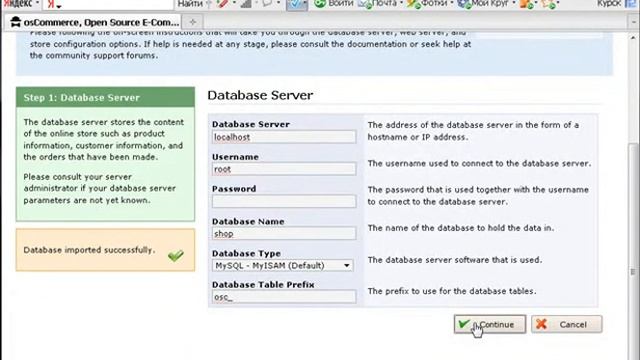Click the Найти search button
This screenshot has width=640, height=360.
coord(190,4)
